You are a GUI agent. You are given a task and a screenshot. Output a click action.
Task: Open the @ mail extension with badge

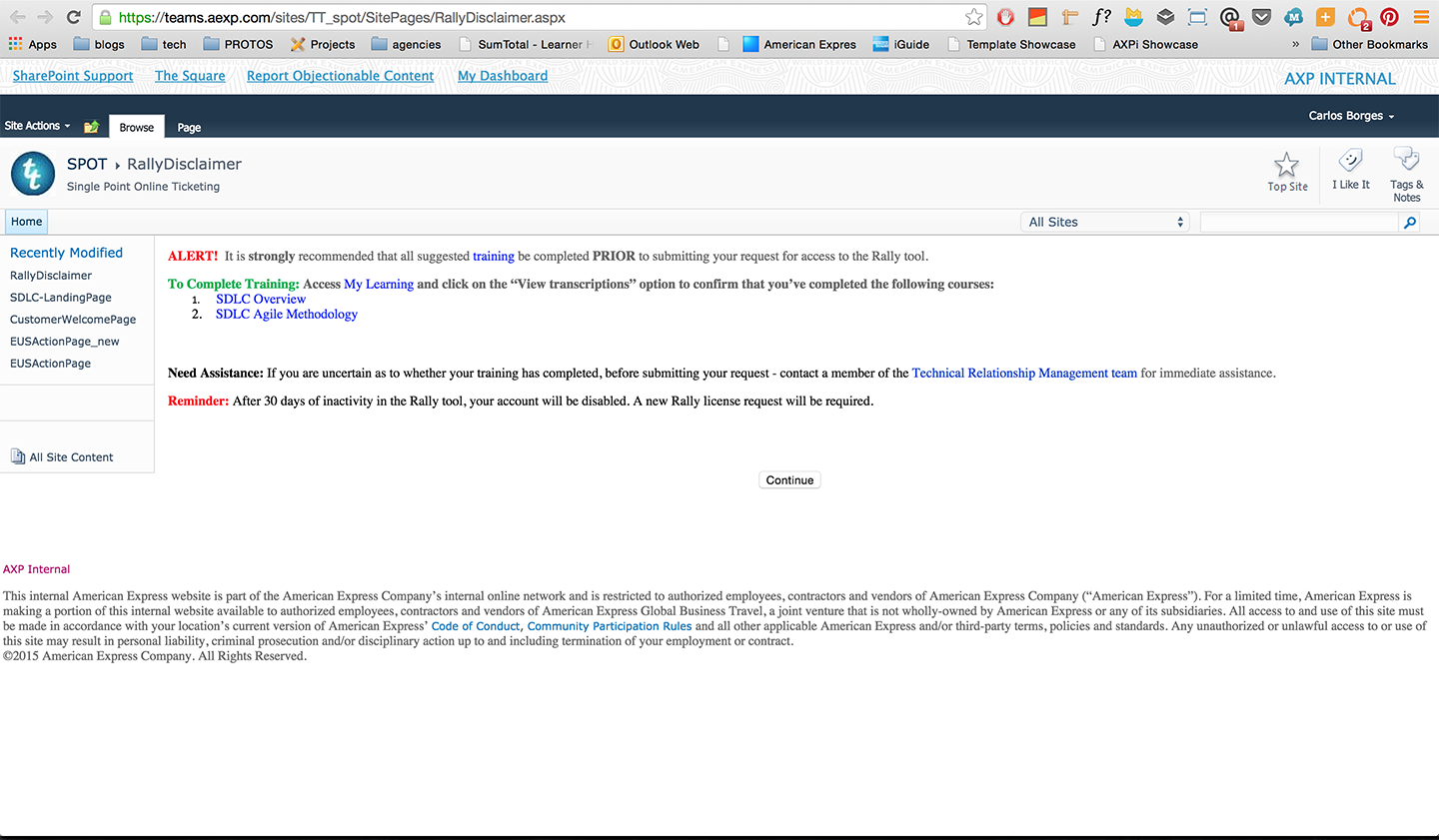tap(1230, 18)
